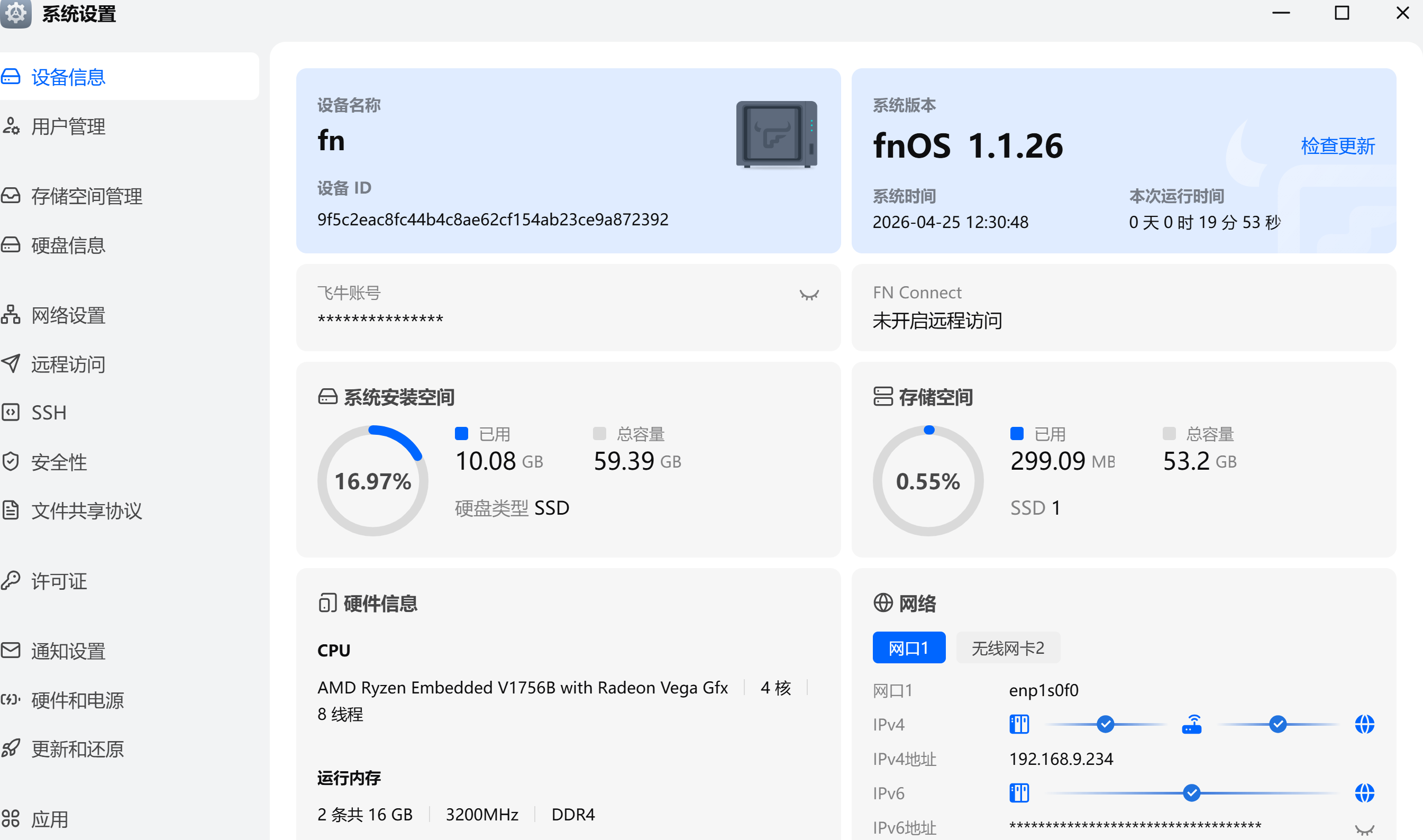Open the SSH settings section
The image size is (1423, 840).
click(x=49, y=412)
